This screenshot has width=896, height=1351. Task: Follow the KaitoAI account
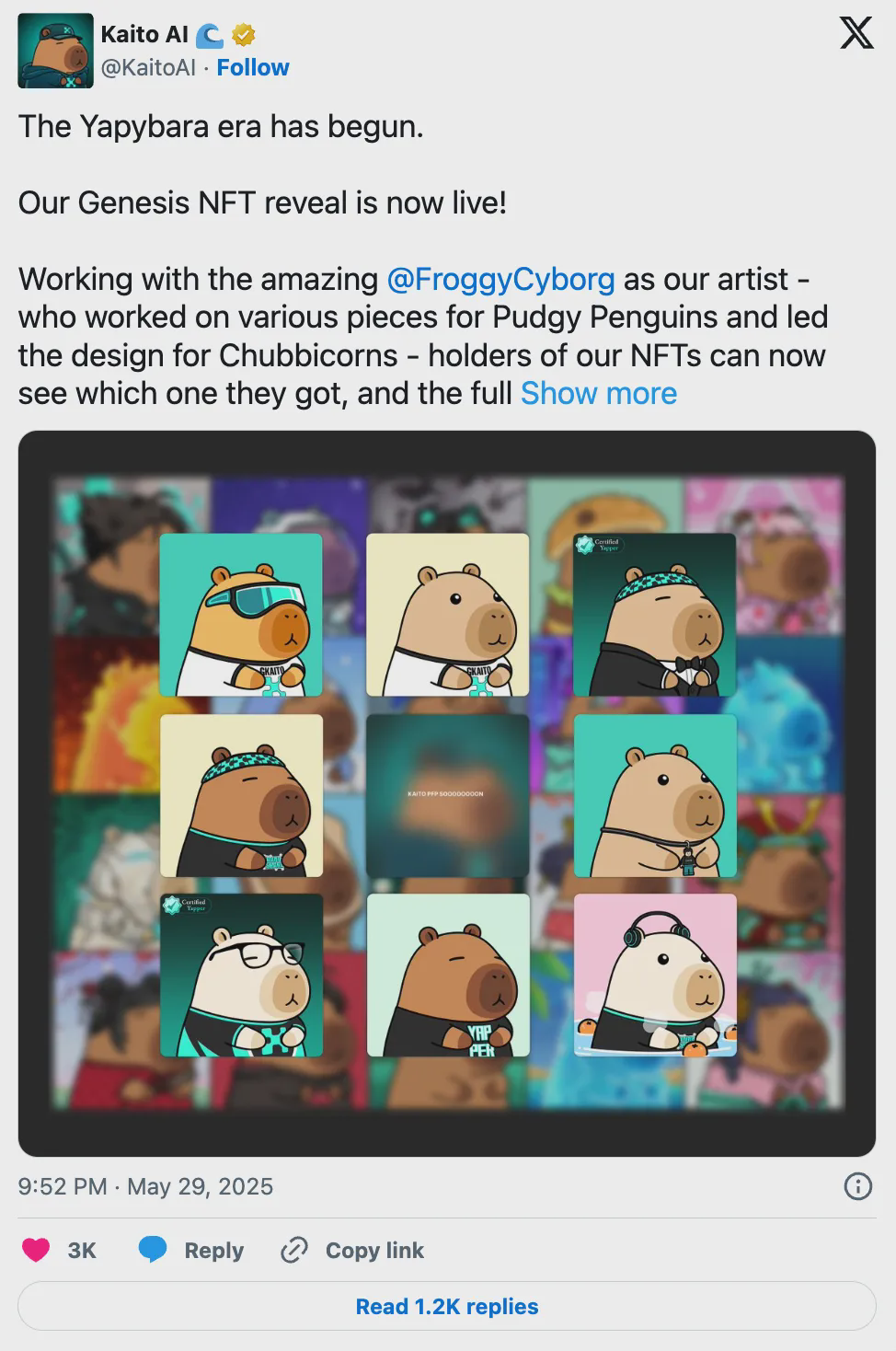[253, 67]
